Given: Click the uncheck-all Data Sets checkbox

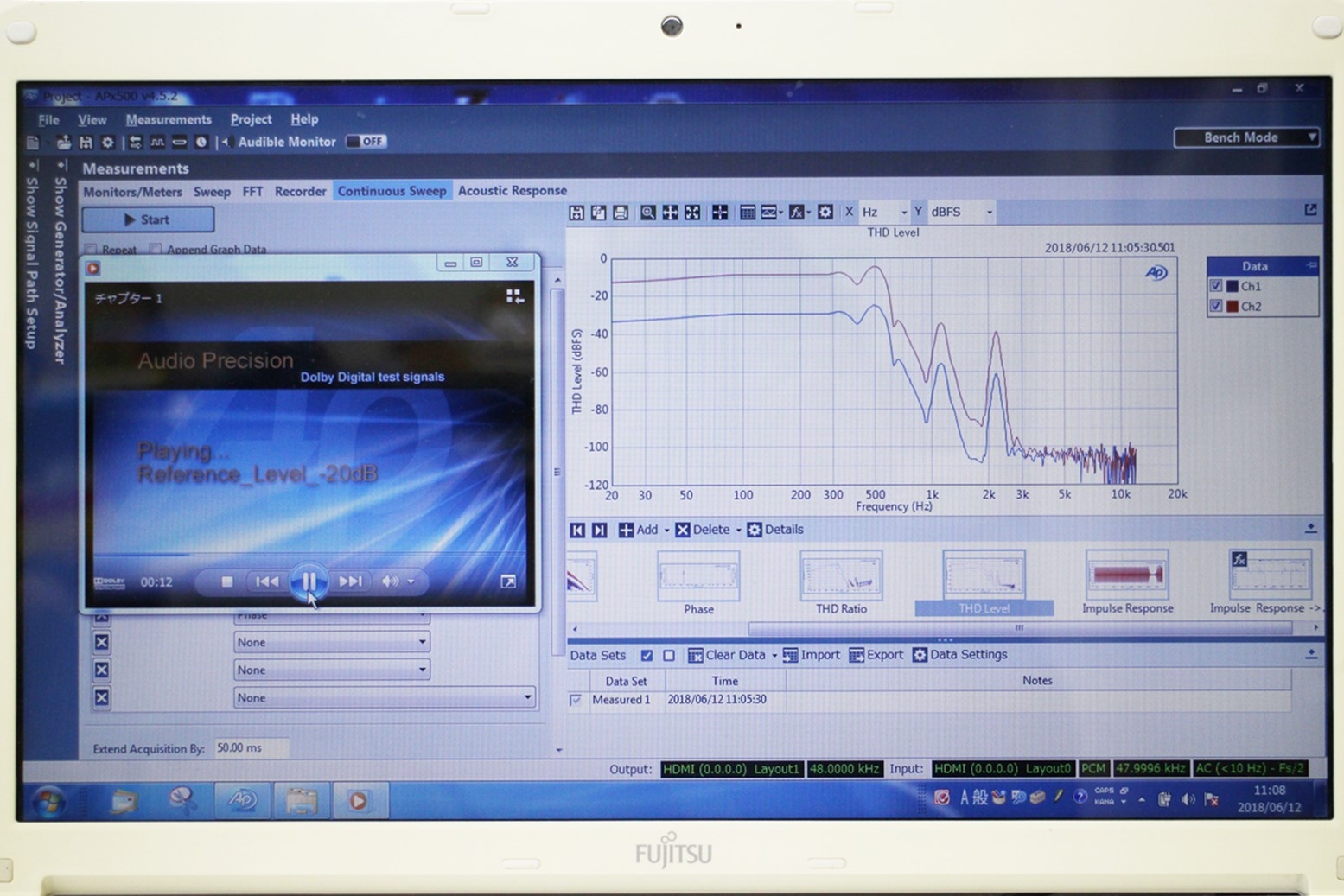Looking at the screenshot, I should (669, 656).
